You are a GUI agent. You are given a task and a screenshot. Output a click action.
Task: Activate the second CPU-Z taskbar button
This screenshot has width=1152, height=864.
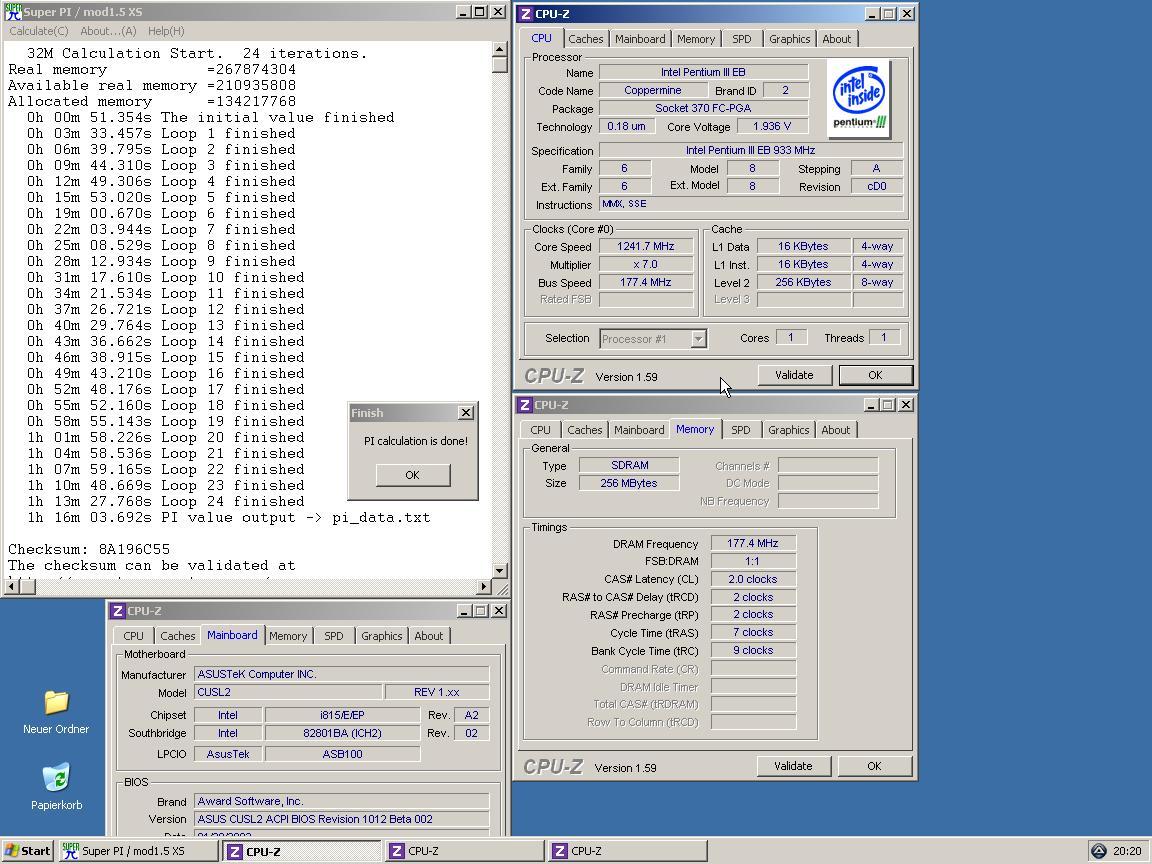[x=465, y=851]
